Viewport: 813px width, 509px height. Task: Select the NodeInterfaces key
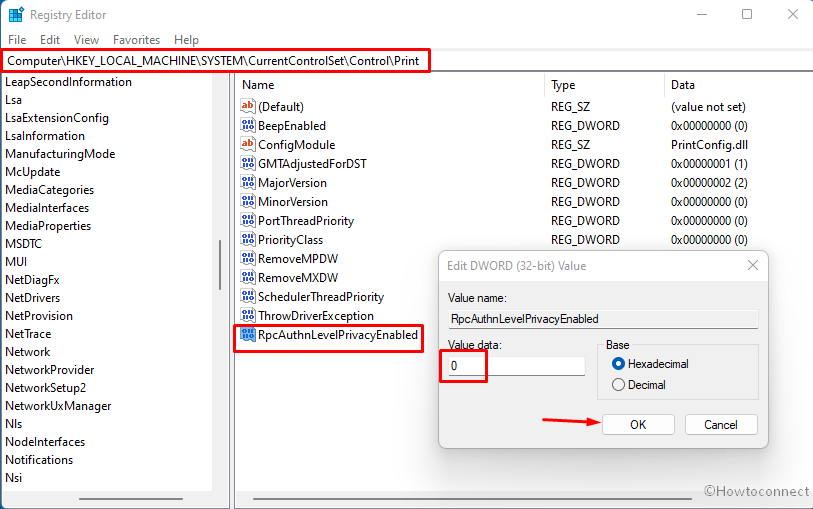[45, 442]
